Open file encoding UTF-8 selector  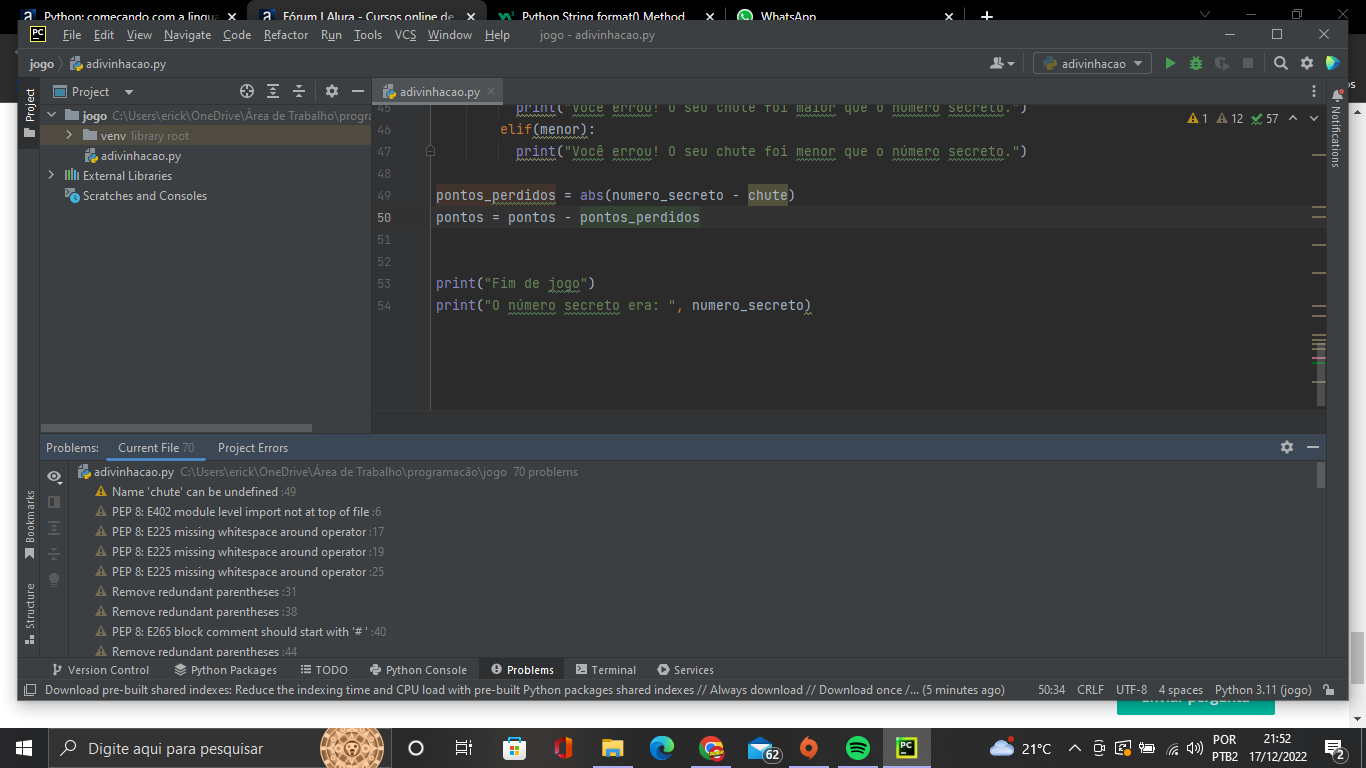coord(1131,690)
